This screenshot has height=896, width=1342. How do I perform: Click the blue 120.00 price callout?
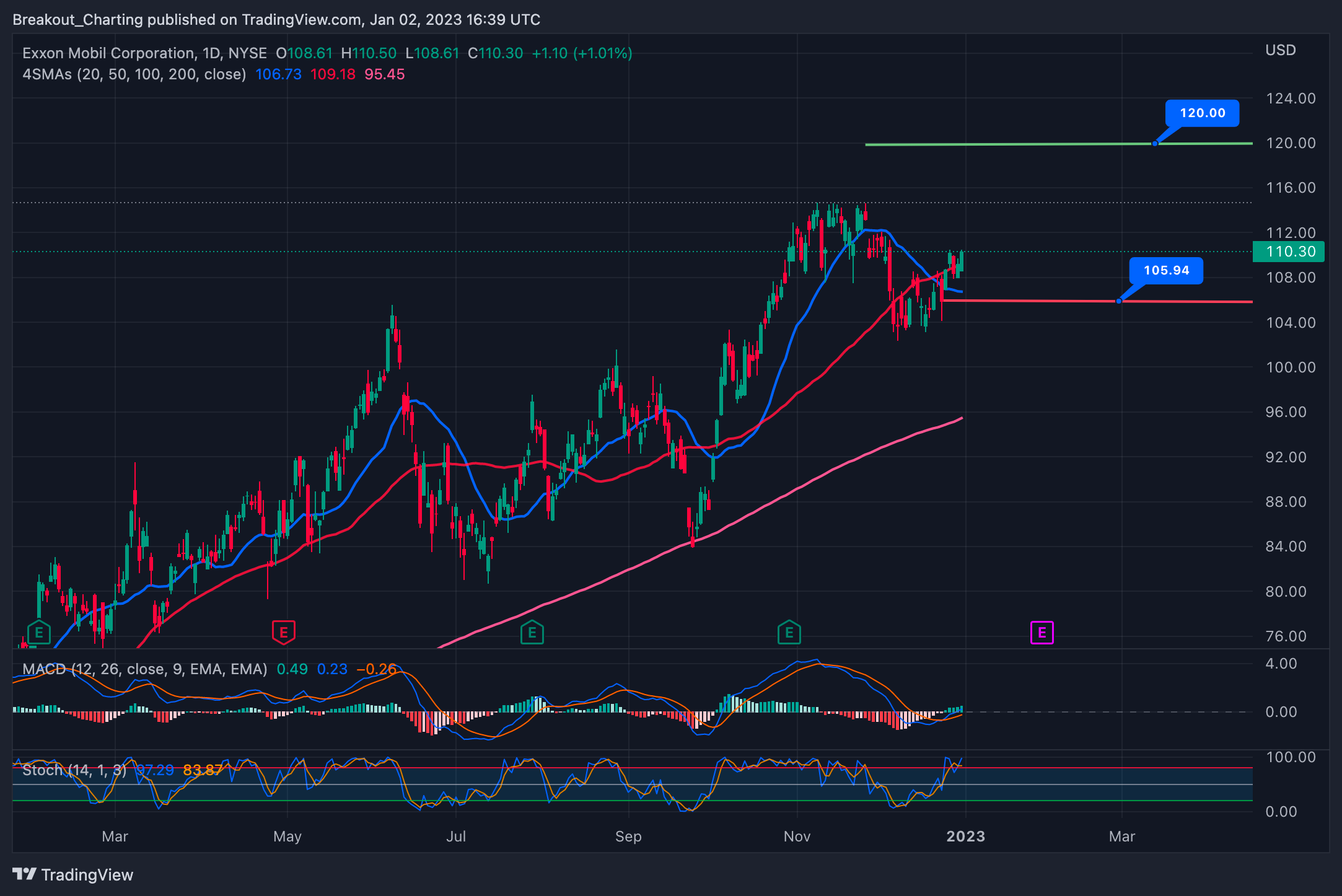[1202, 113]
